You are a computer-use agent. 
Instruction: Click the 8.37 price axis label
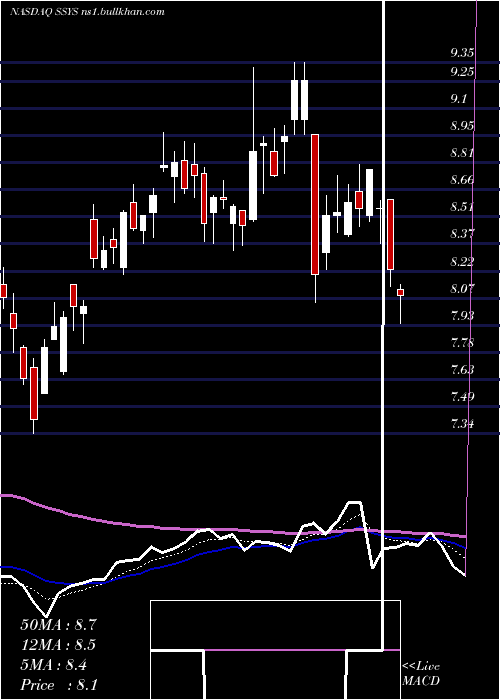tap(462, 233)
